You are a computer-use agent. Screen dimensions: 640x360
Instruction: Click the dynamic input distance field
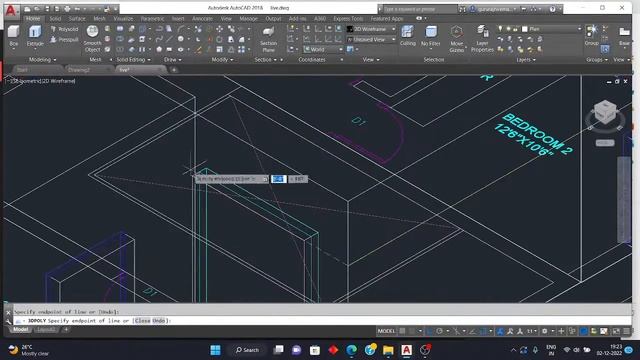point(279,179)
